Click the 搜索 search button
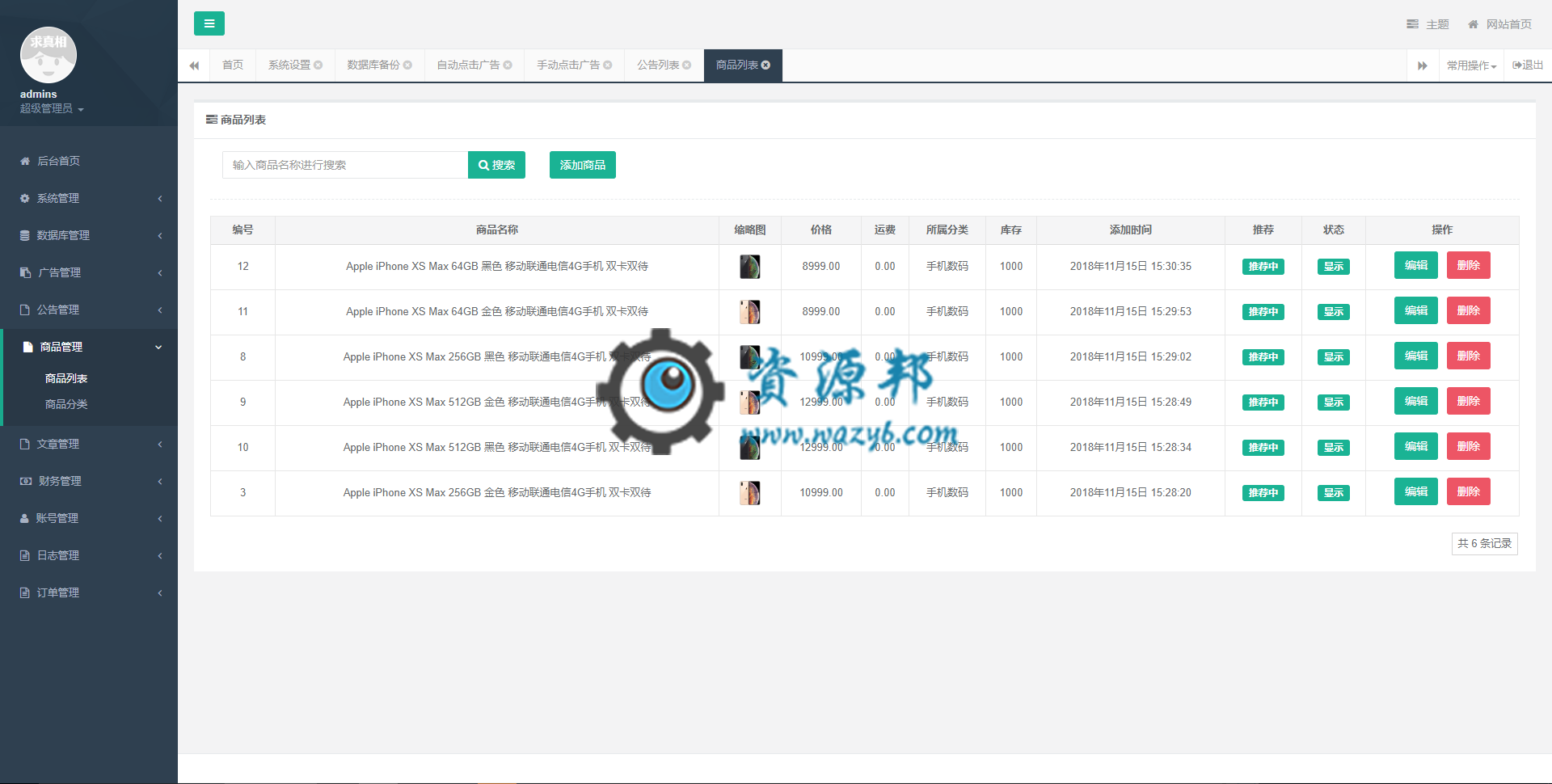The image size is (1552, 784). click(x=496, y=165)
